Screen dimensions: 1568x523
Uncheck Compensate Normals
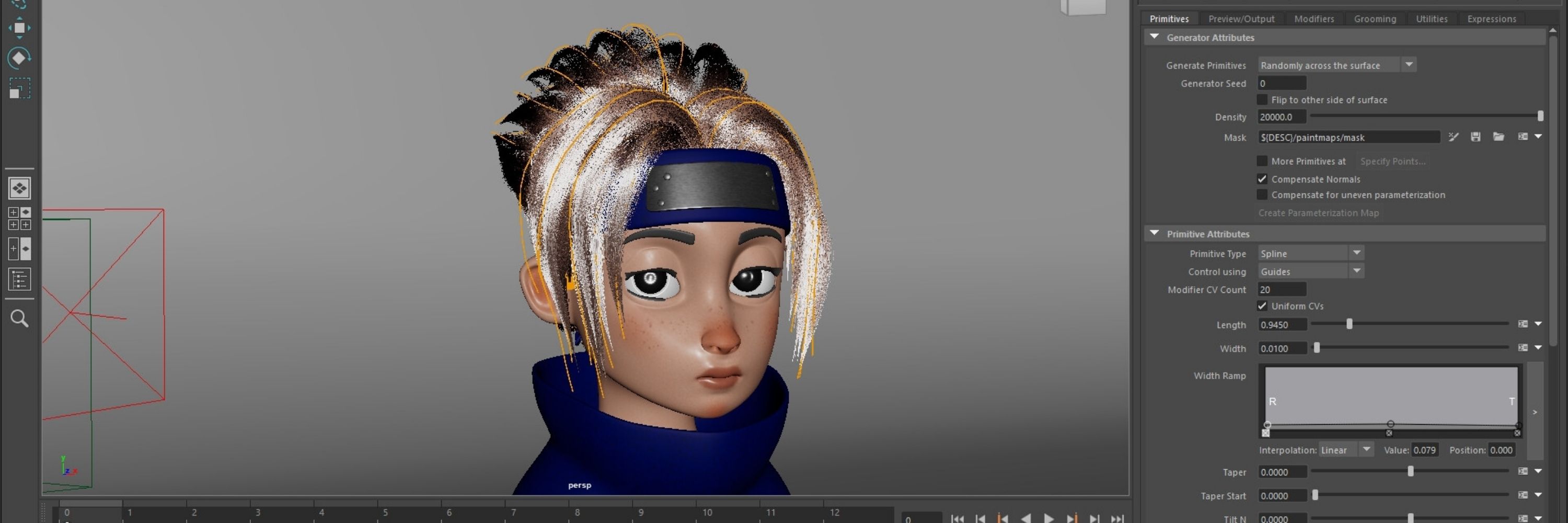[1262, 179]
